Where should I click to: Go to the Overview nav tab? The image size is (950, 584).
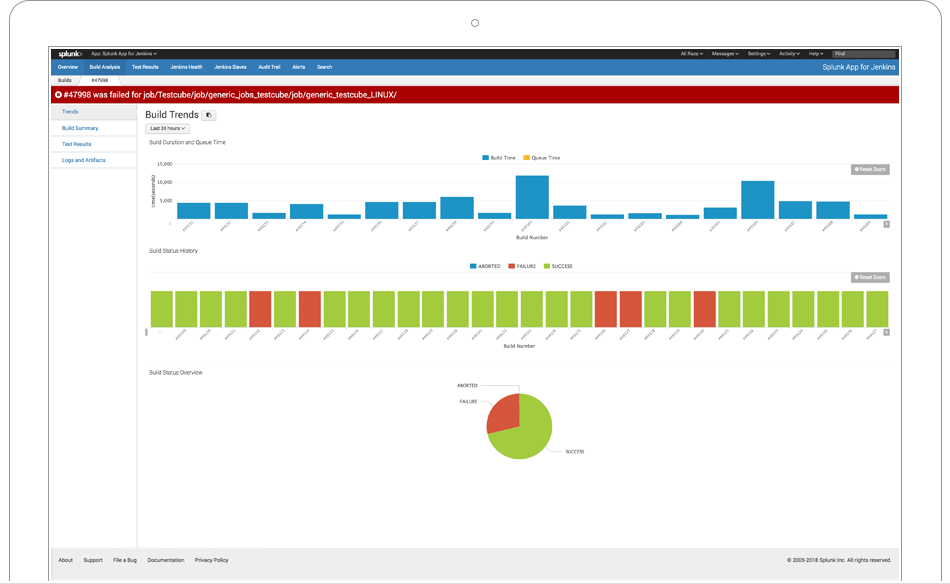pyautogui.click(x=68, y=67)
